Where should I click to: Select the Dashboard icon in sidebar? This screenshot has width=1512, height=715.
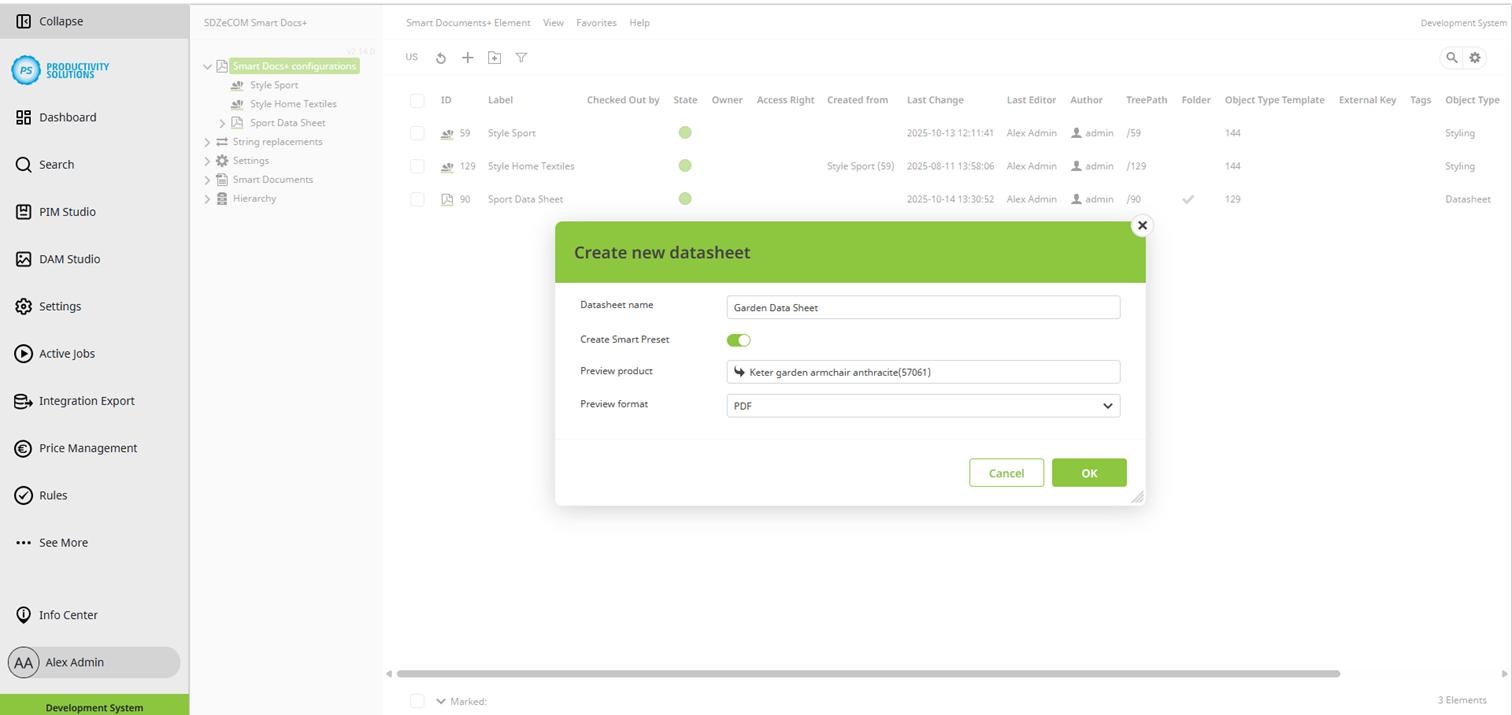click(28, 117)
